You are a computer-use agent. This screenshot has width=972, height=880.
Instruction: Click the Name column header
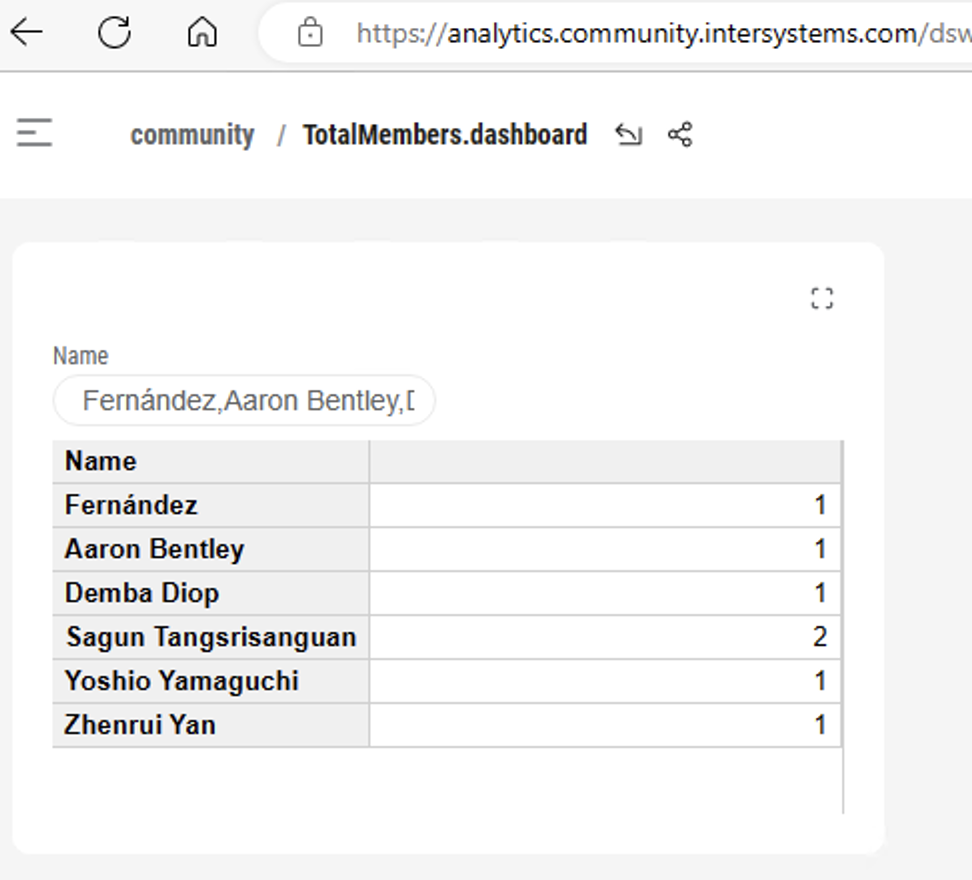(211, 462)
